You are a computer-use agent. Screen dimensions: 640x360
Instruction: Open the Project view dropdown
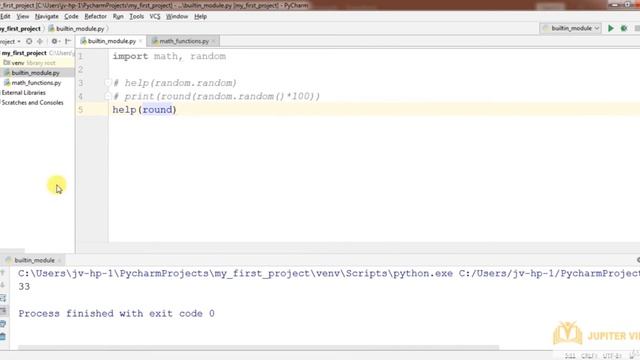tap(10, 42)
